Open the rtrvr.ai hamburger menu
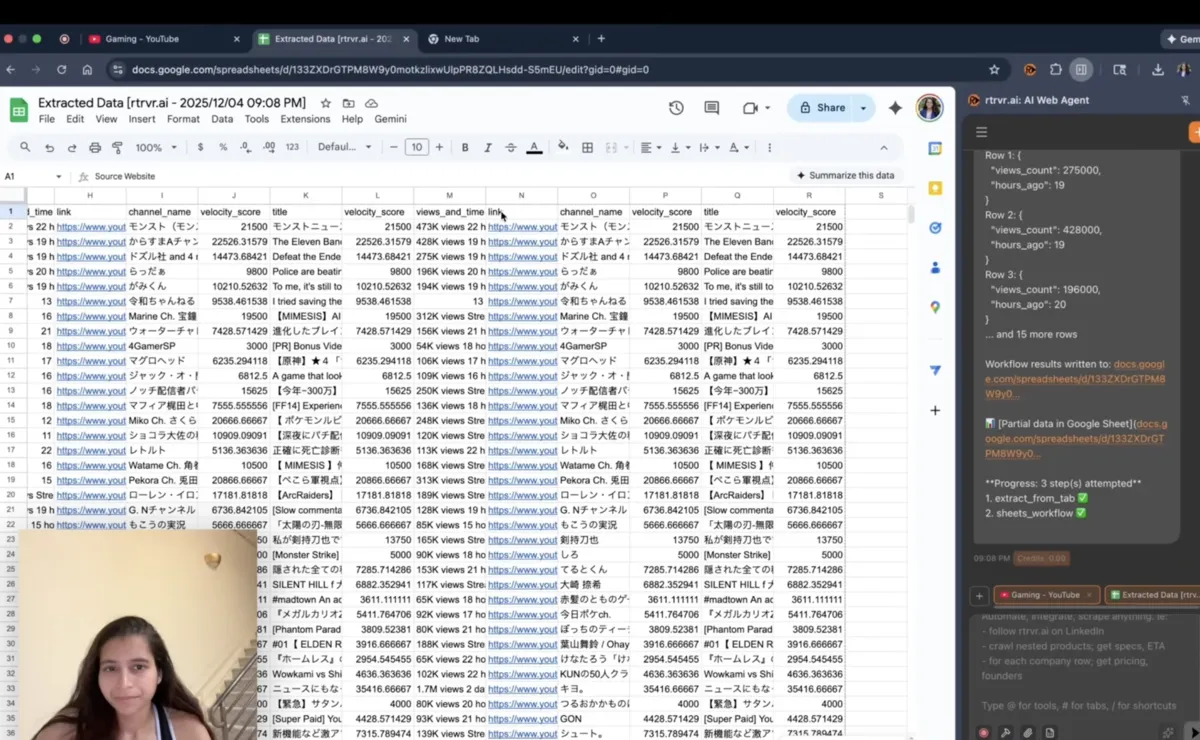The width and height of the screenshot is (1200, 740). [x=981, y=132]
